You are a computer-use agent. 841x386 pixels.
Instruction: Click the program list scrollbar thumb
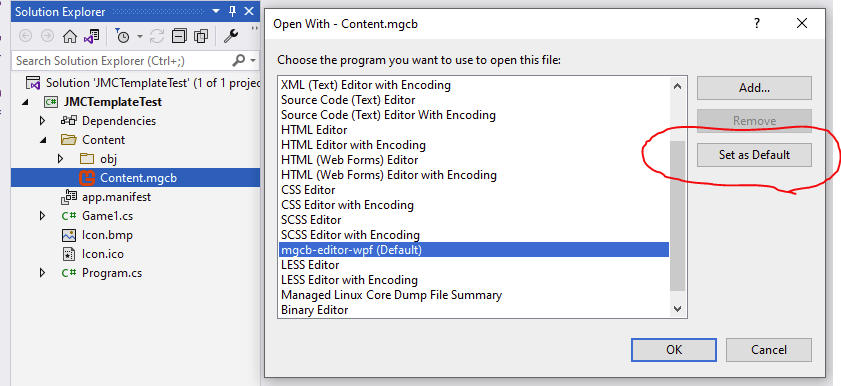coord(677,216)
